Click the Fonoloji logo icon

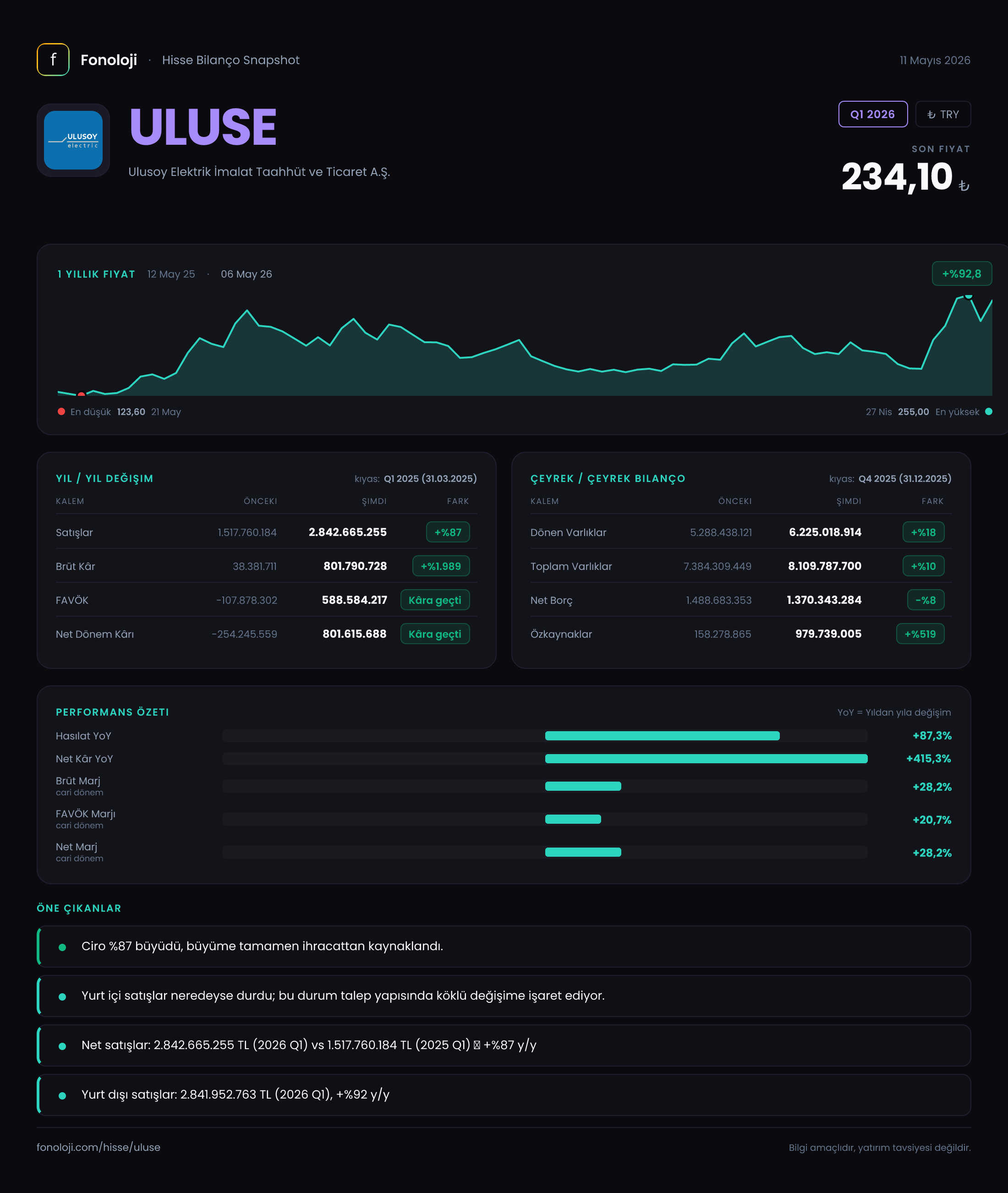(53, 60)
